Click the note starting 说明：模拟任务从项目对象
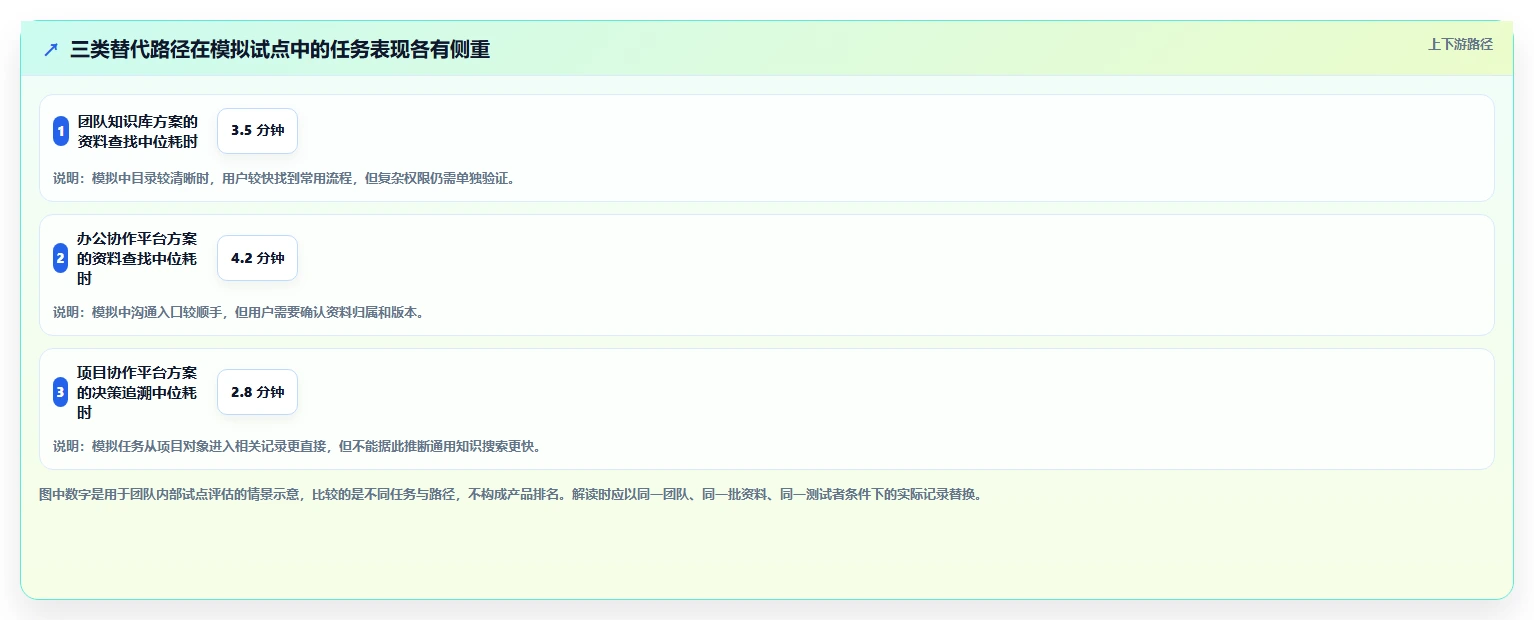The height and width of the screenshot is (620, 1534). 297,447
